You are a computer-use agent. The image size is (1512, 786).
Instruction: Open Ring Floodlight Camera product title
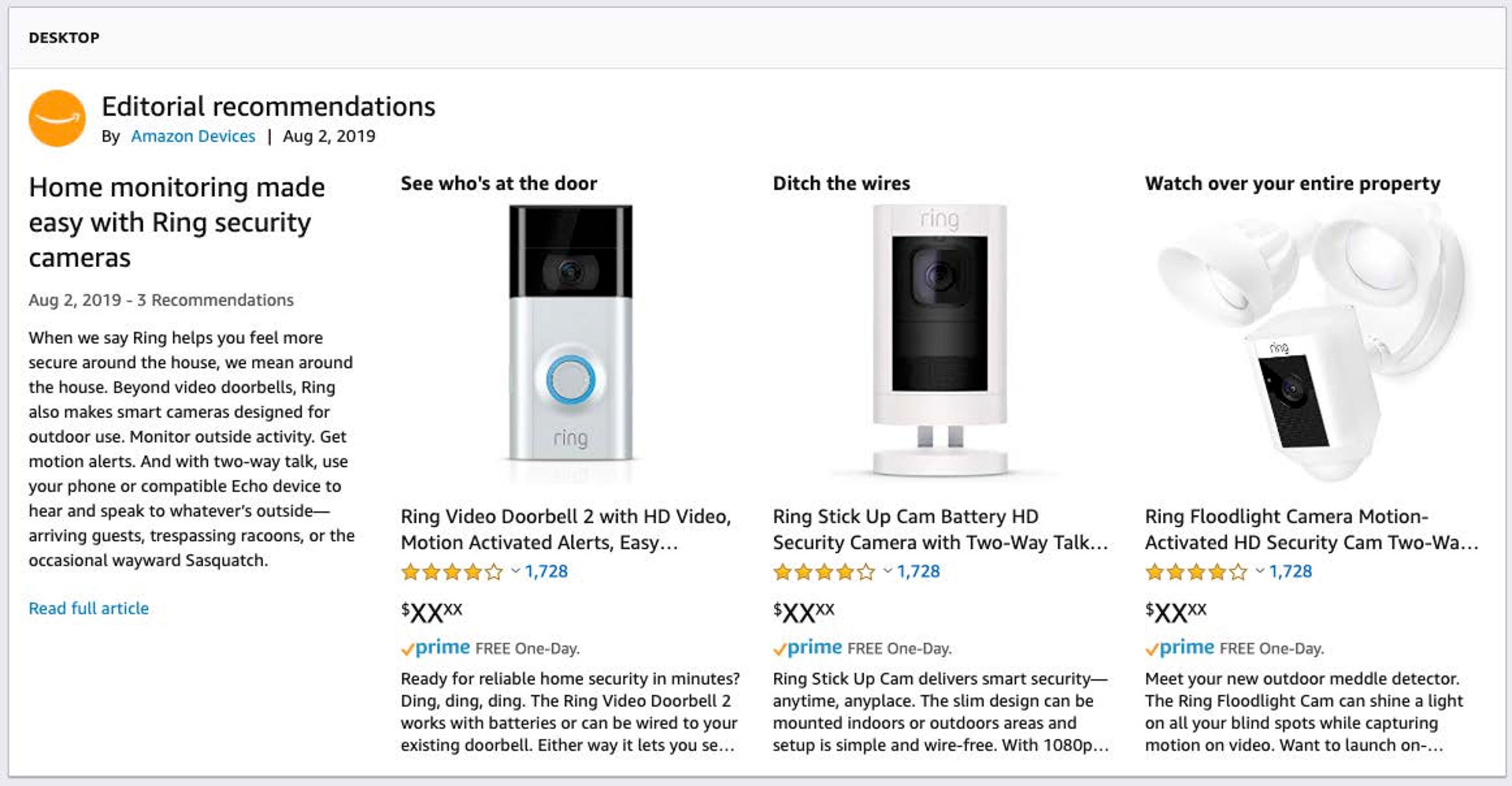point(1310,529)
